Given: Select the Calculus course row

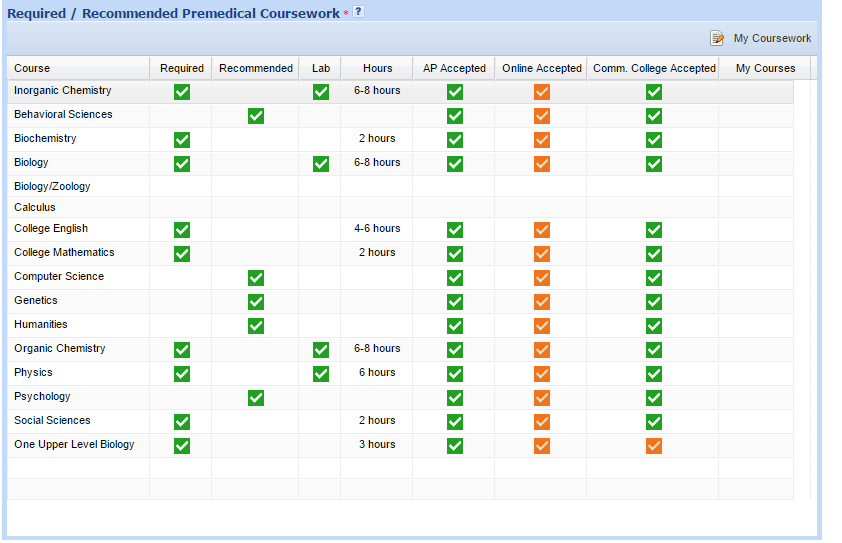Looking at the screenshot, I should [x=35, y=208].
